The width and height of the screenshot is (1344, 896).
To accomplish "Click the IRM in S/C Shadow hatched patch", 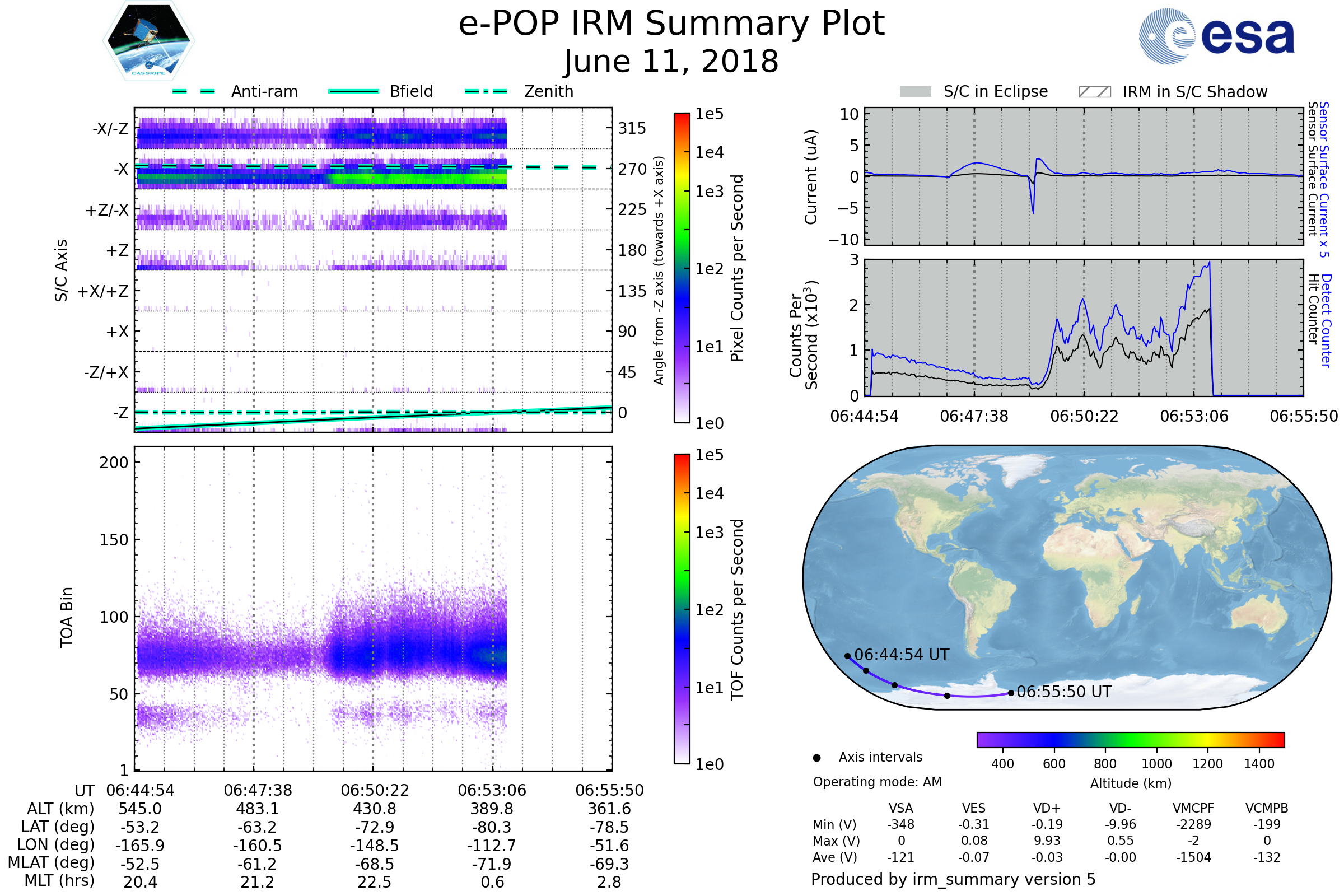I will click(1094, 92).
